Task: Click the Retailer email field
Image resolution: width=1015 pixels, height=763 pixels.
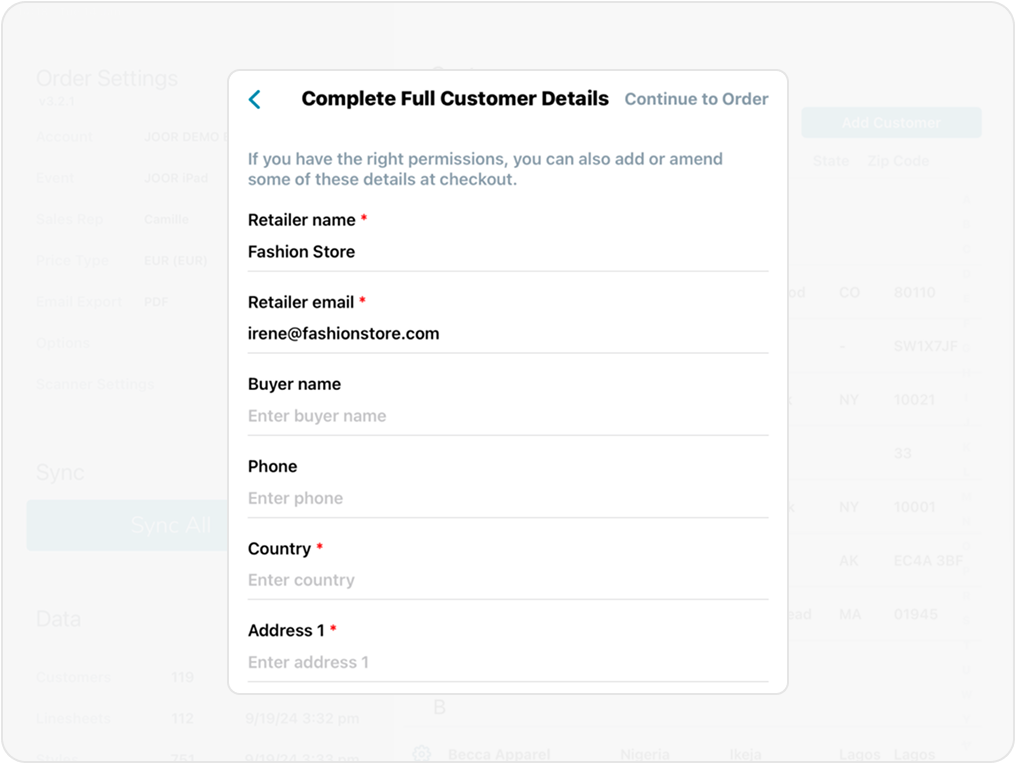Action: [x=507, y=334]
